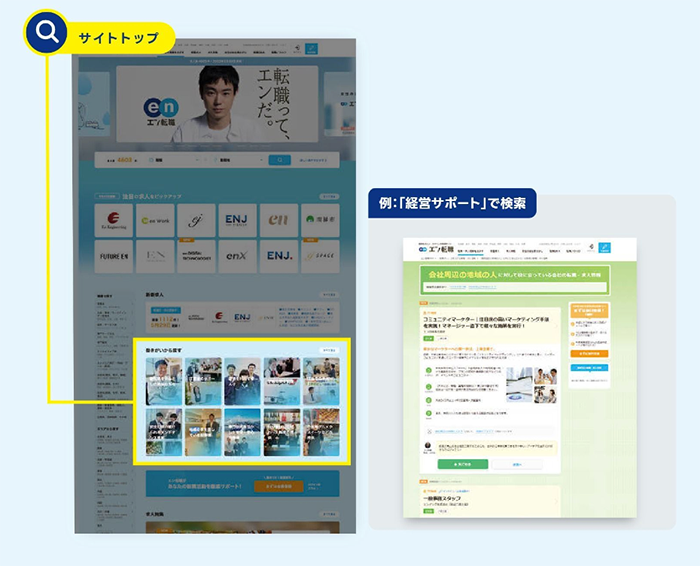Click 'see all' button beside job features heading
This screenshot has height=566, width=700.
click(329, 514)
